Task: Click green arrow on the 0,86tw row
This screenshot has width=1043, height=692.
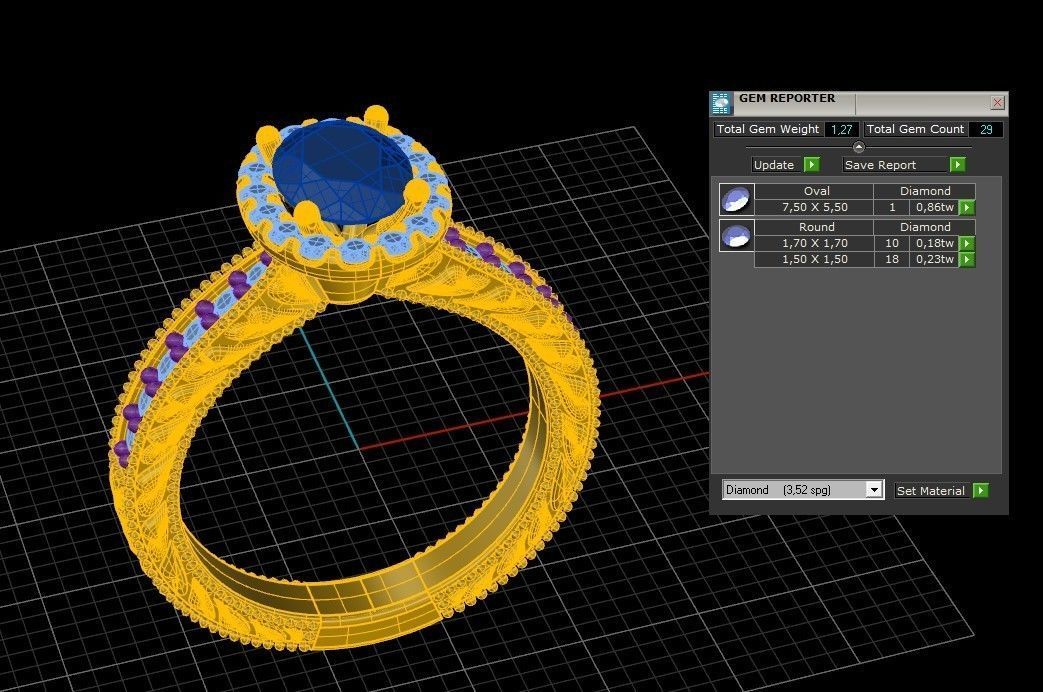Action: pos(967,208)
